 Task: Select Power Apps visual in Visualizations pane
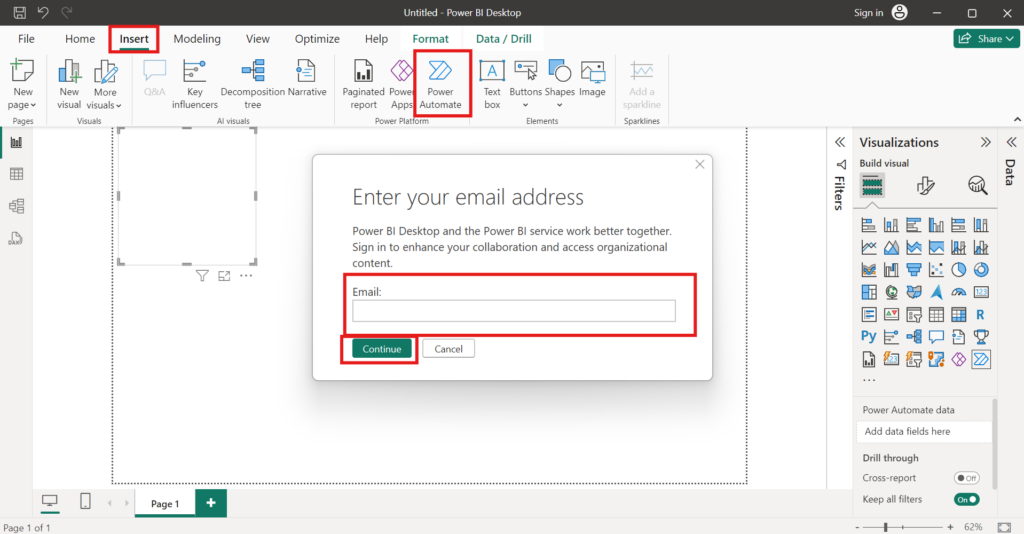click(x=958, y=359)
